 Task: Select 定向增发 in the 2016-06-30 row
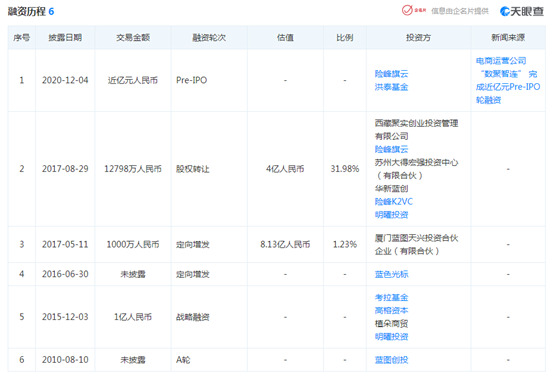point(193,274)
